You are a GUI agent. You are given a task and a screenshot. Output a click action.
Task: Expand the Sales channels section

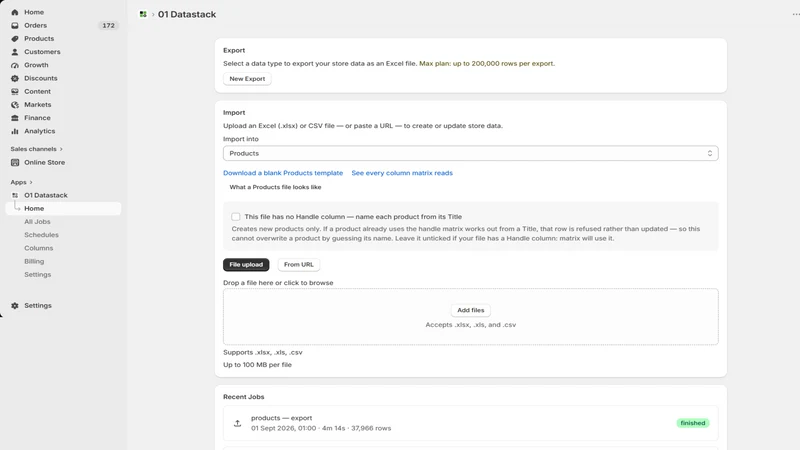[36, 149]
